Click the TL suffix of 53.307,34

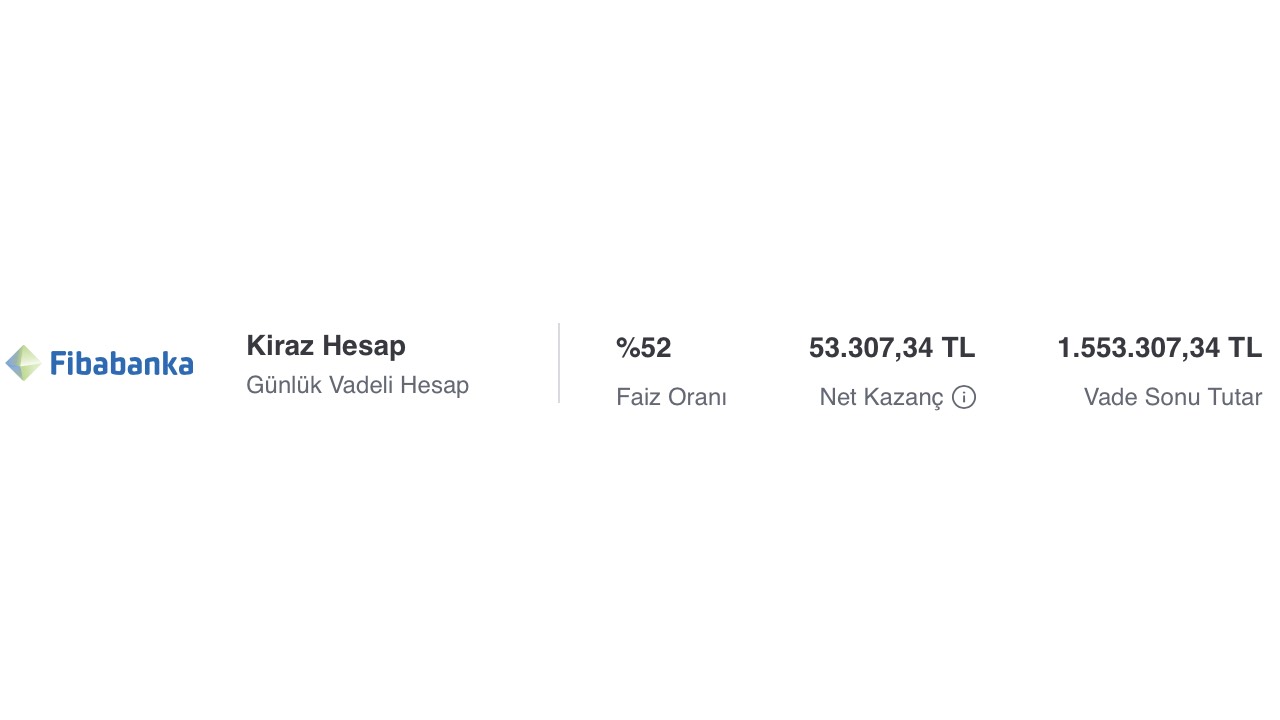tap(958, 348)
